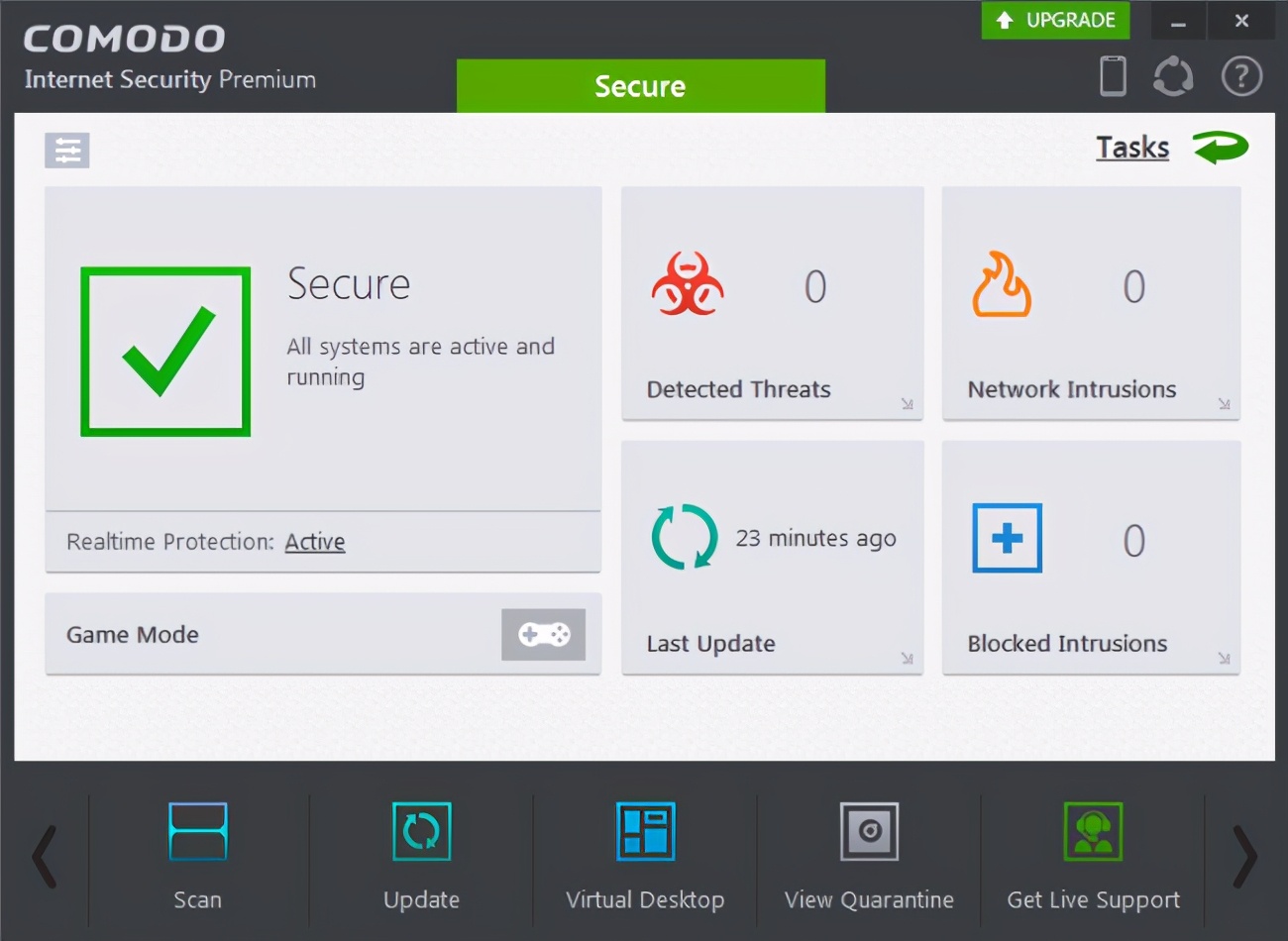Image resolution: width=1288 pixels, height=941 pixels.
Task: Click the Network Intrusions count 0
Action: [1133, 287]
